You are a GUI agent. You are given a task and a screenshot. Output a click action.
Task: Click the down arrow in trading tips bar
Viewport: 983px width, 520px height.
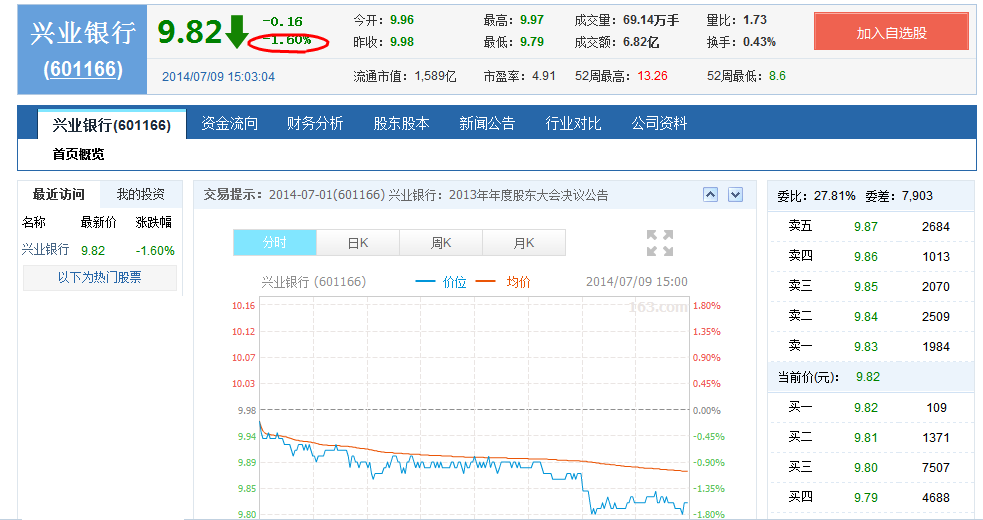[735, 194]
